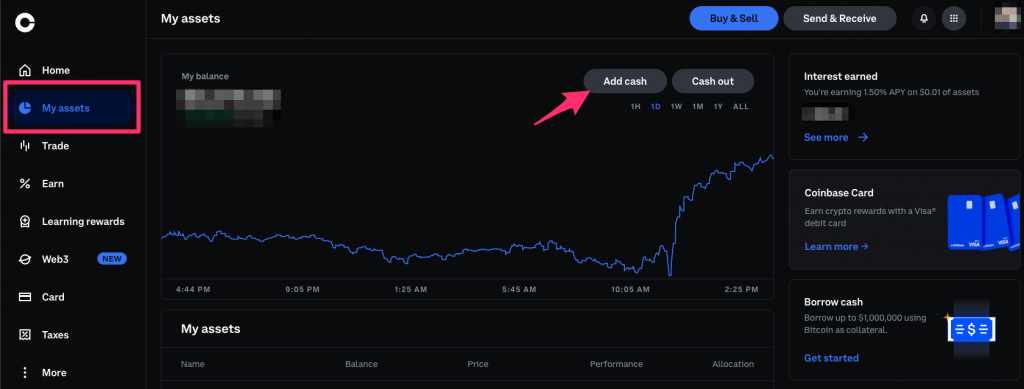Click the Add cash button
Viewport: 1024px width, 389px height.
click(x=625, y=81)
